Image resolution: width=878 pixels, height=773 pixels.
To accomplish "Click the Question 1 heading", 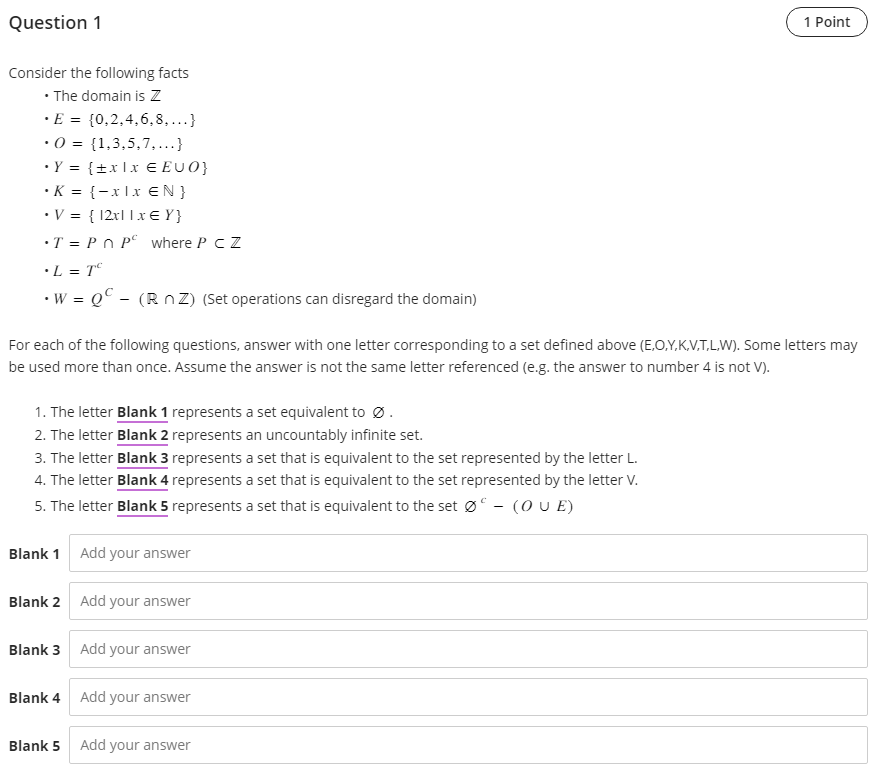I will [55, 22].
